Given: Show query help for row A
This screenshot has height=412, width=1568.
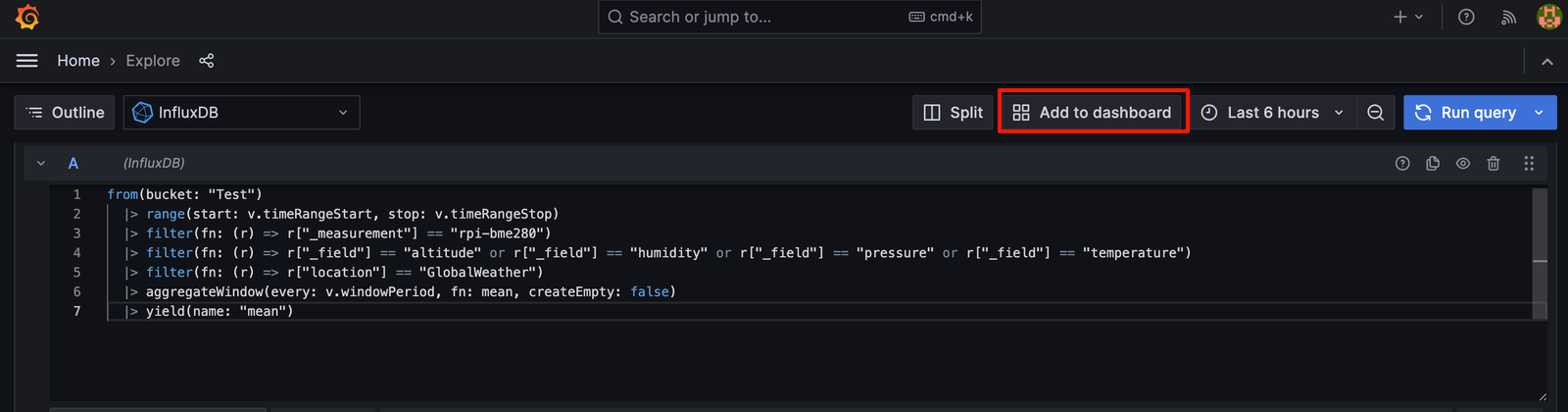Looking at the screenshot, I should [1402, 164].
